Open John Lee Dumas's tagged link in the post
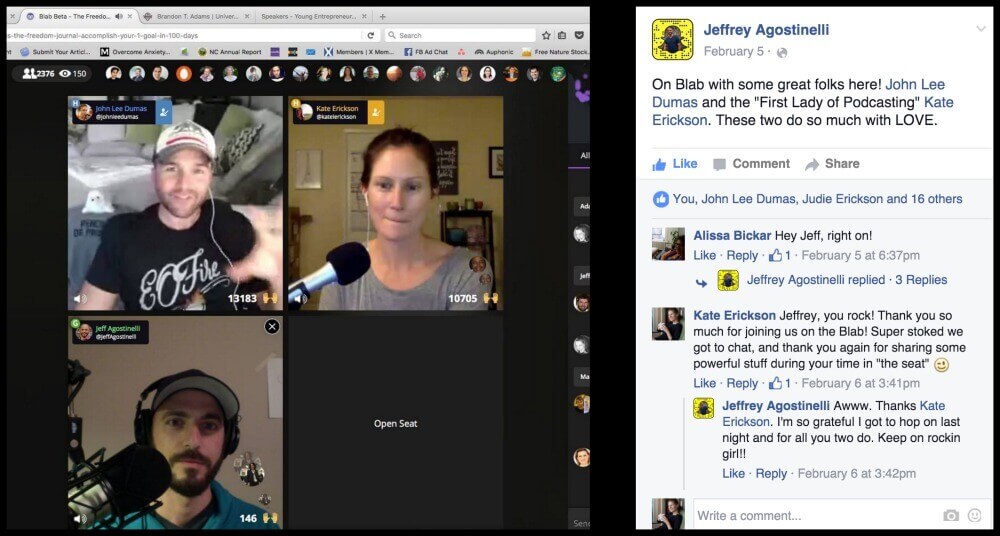The height and width of the screenshot is (536, 1000). [798, 93]
